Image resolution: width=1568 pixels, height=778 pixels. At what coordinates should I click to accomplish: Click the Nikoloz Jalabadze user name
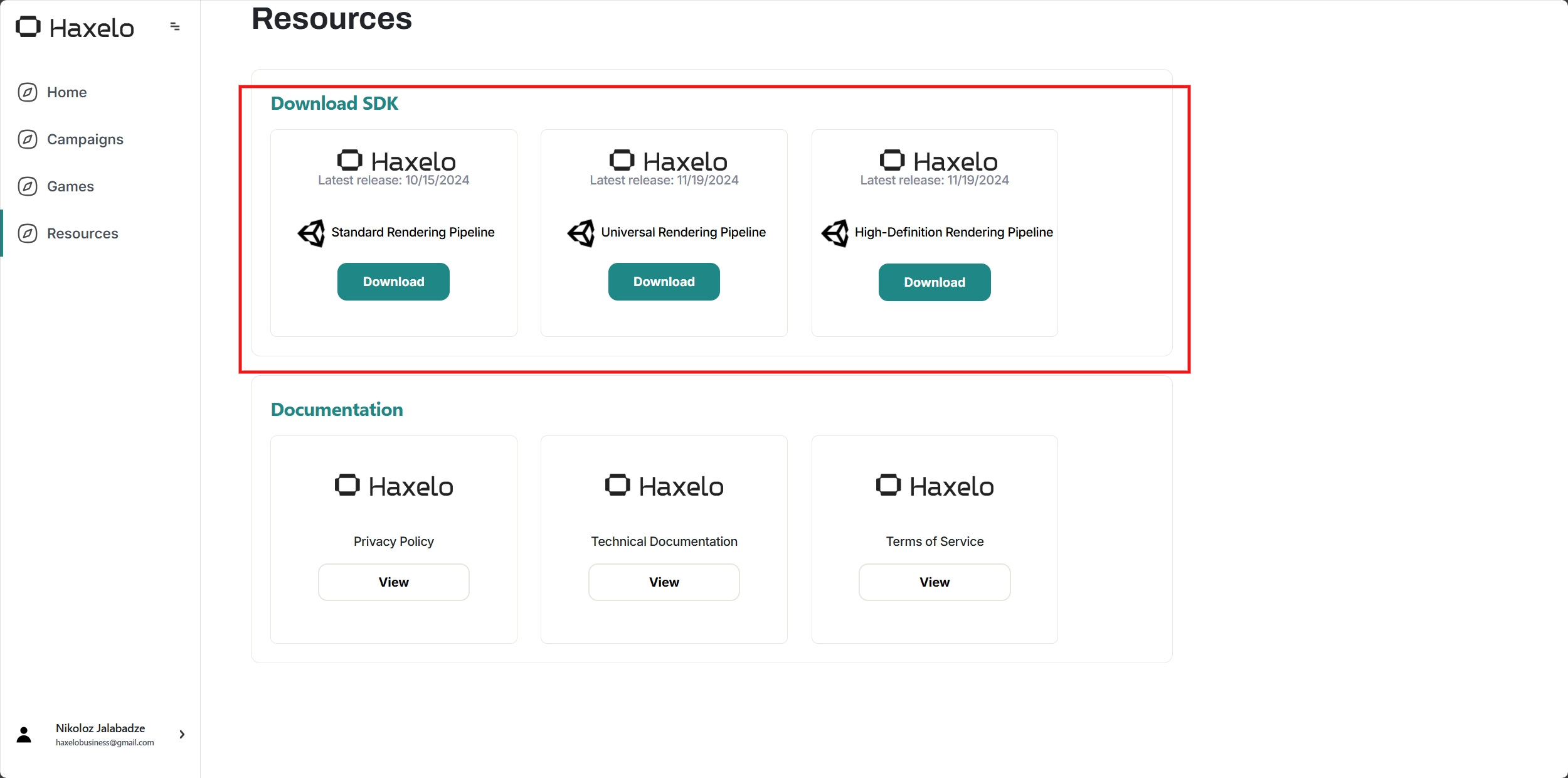(100, 728)
